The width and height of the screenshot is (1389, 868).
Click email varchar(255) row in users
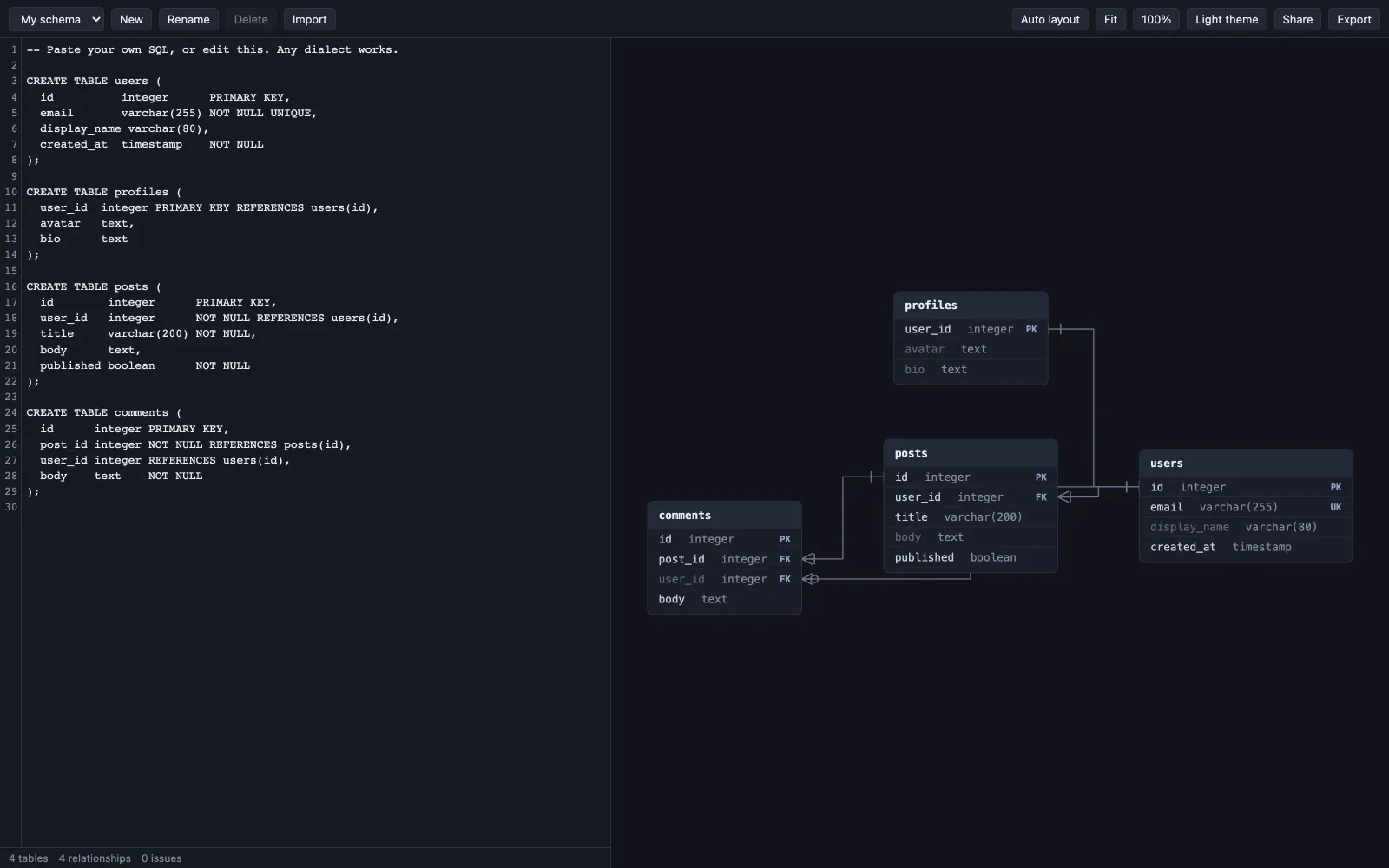point(1246,507)
